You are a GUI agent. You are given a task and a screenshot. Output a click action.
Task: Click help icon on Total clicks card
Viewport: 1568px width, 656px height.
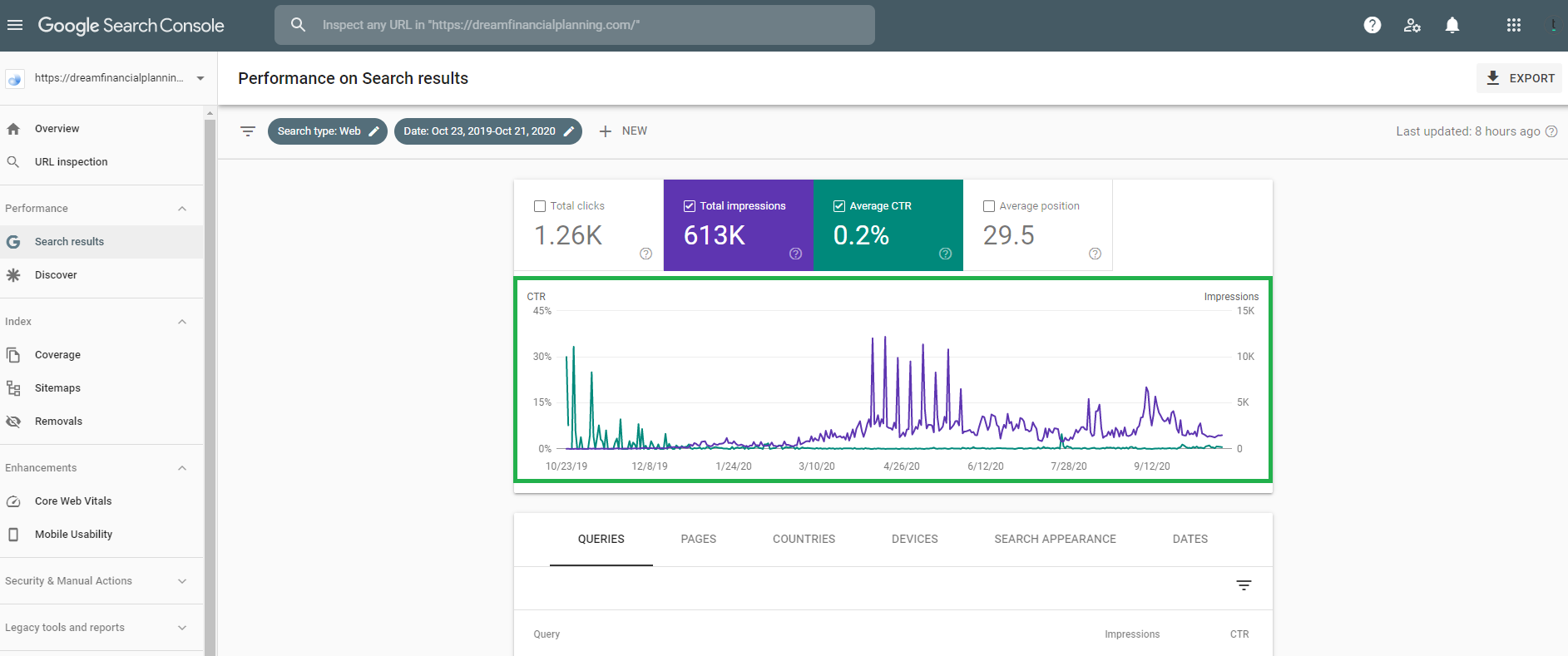pyautogui.click(x=646, y=254)
